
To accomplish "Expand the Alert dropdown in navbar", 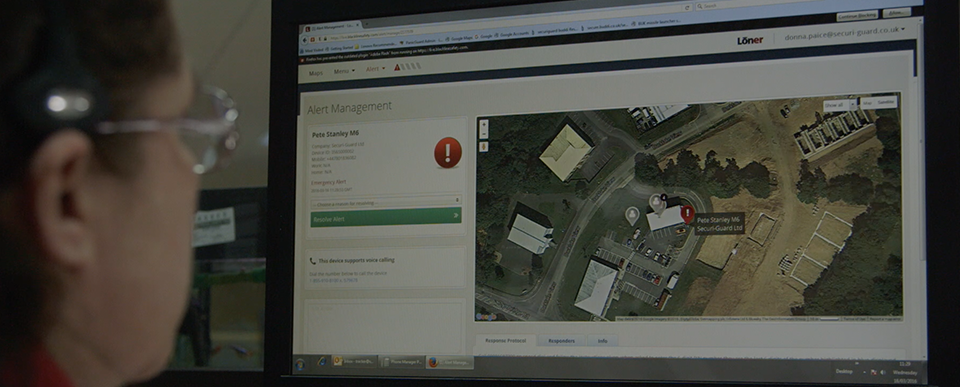I will 376,69.
